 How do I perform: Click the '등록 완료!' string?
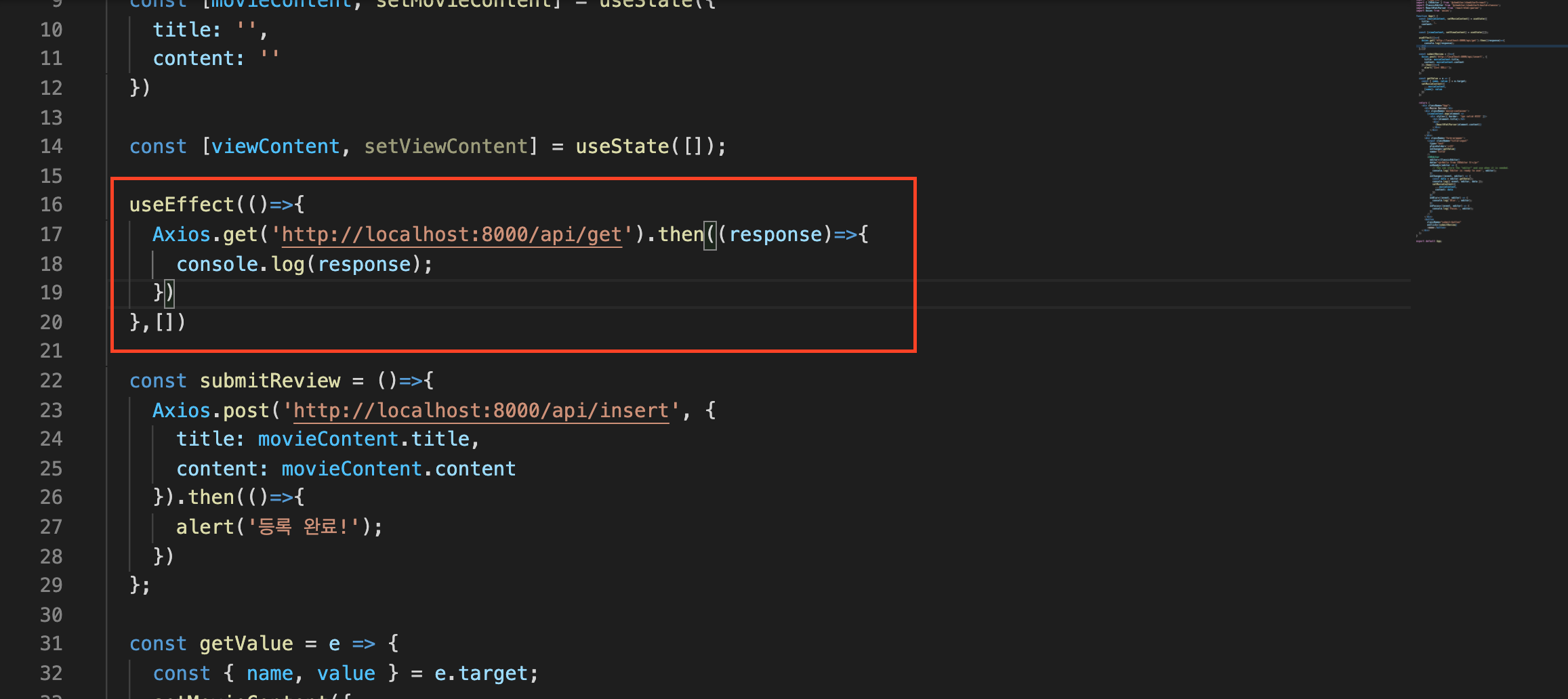point(304,527)
